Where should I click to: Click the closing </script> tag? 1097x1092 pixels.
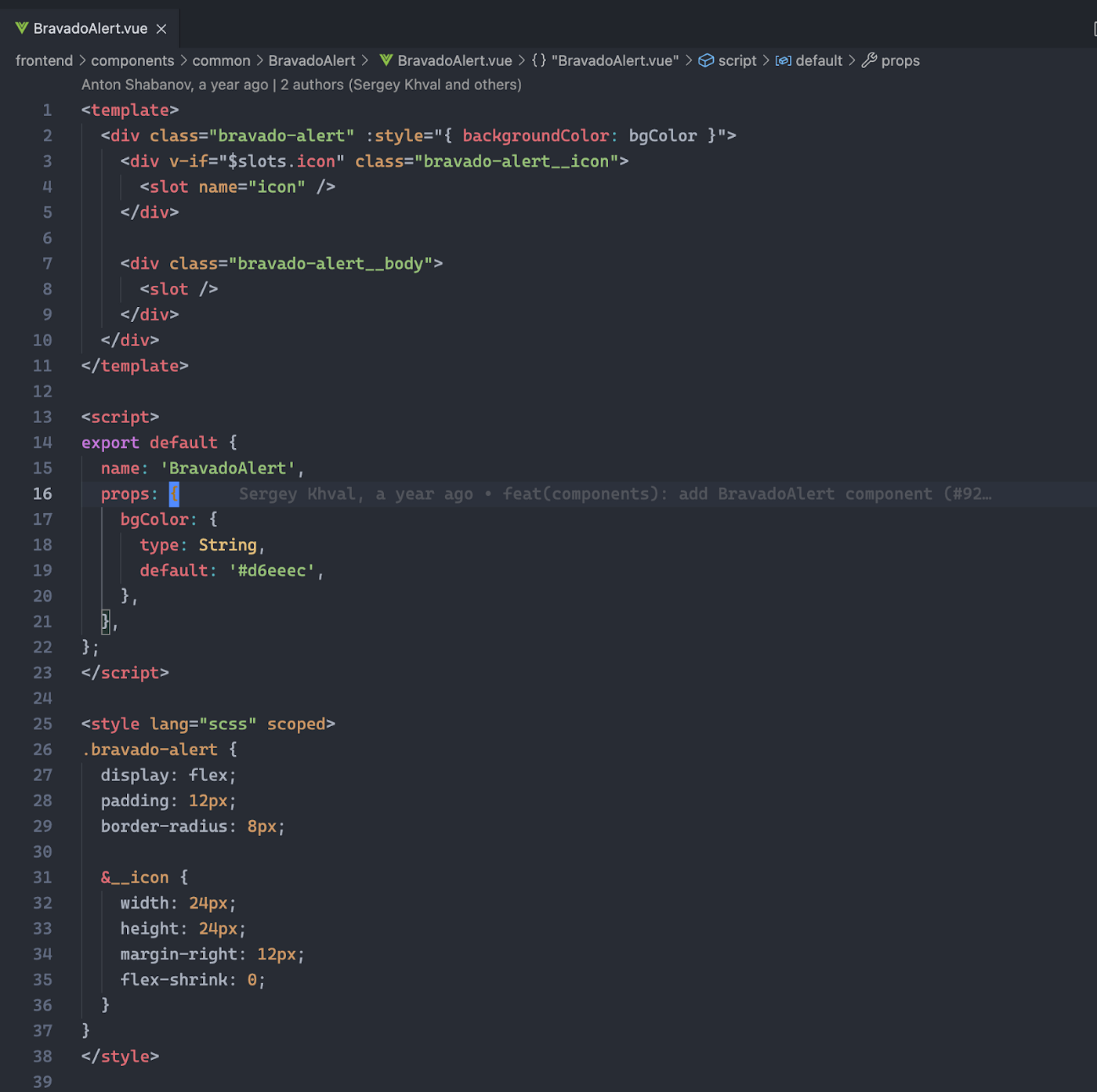125,673
